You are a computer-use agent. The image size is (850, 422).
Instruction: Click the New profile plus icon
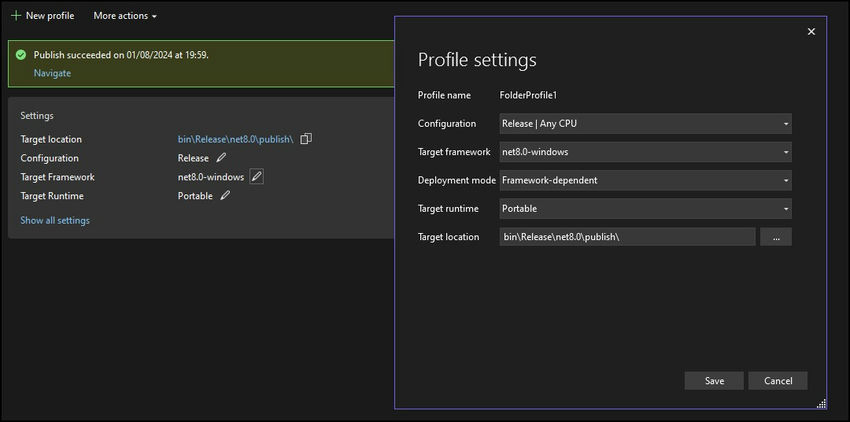16,16
